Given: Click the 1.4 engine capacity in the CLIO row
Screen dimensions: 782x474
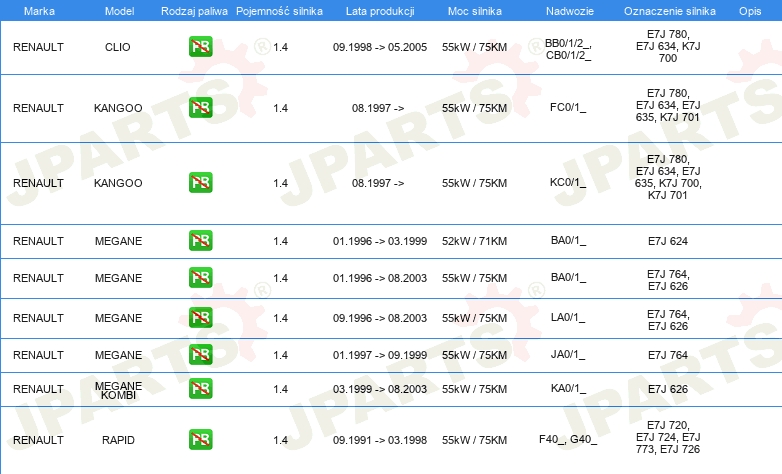Looking at the screenshot, I should 280,47.
